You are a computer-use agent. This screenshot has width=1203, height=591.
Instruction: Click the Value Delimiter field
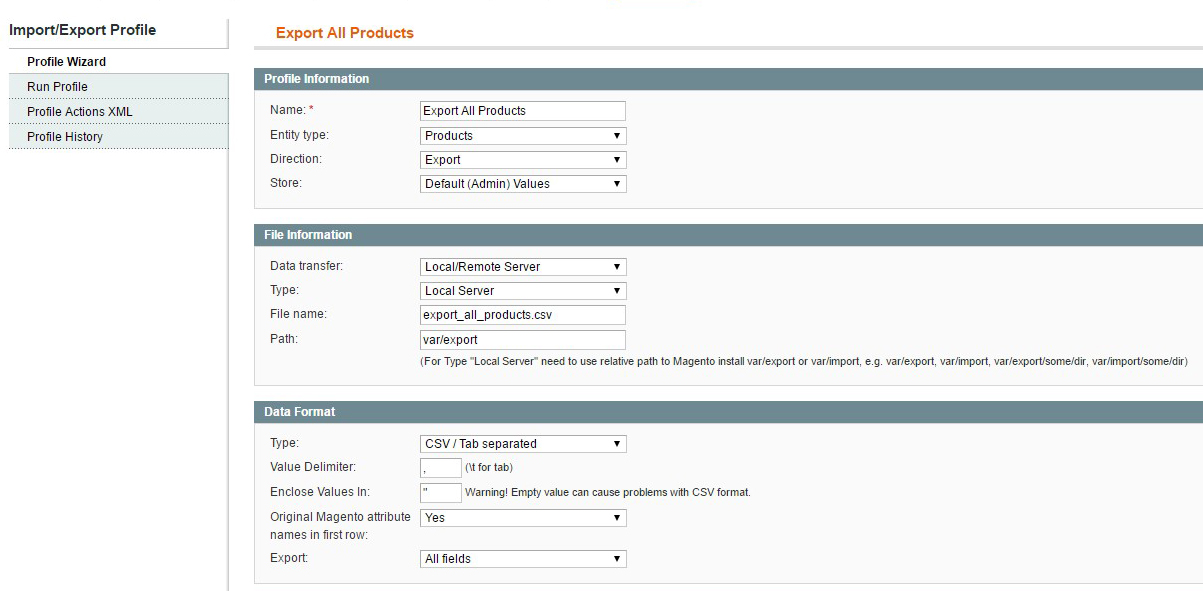click(441, 468)
